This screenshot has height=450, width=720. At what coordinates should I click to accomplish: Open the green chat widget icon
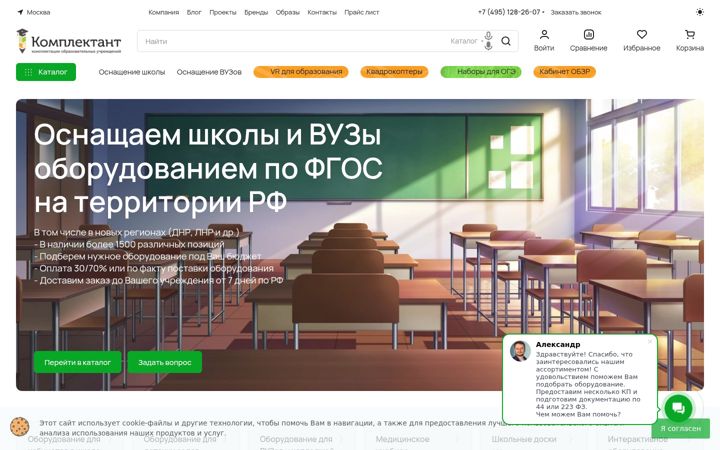tap(678, 408)
